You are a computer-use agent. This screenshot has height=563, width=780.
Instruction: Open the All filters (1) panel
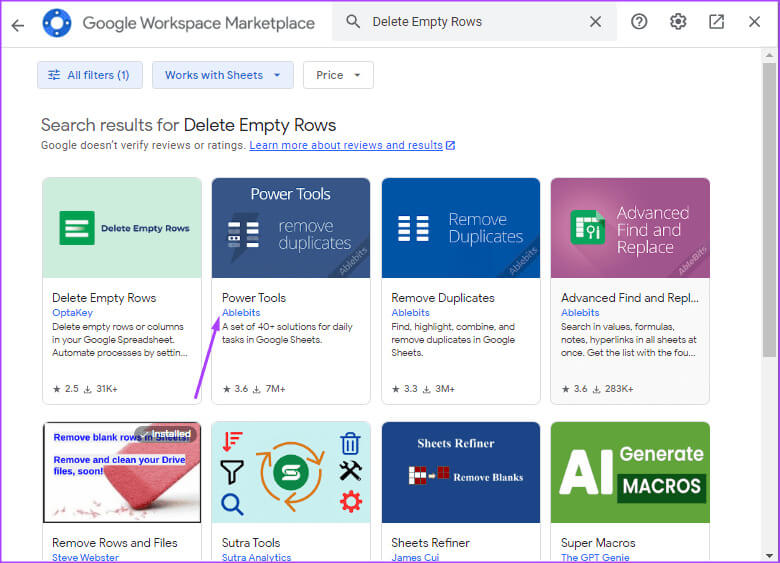click(x=90, y=75)
